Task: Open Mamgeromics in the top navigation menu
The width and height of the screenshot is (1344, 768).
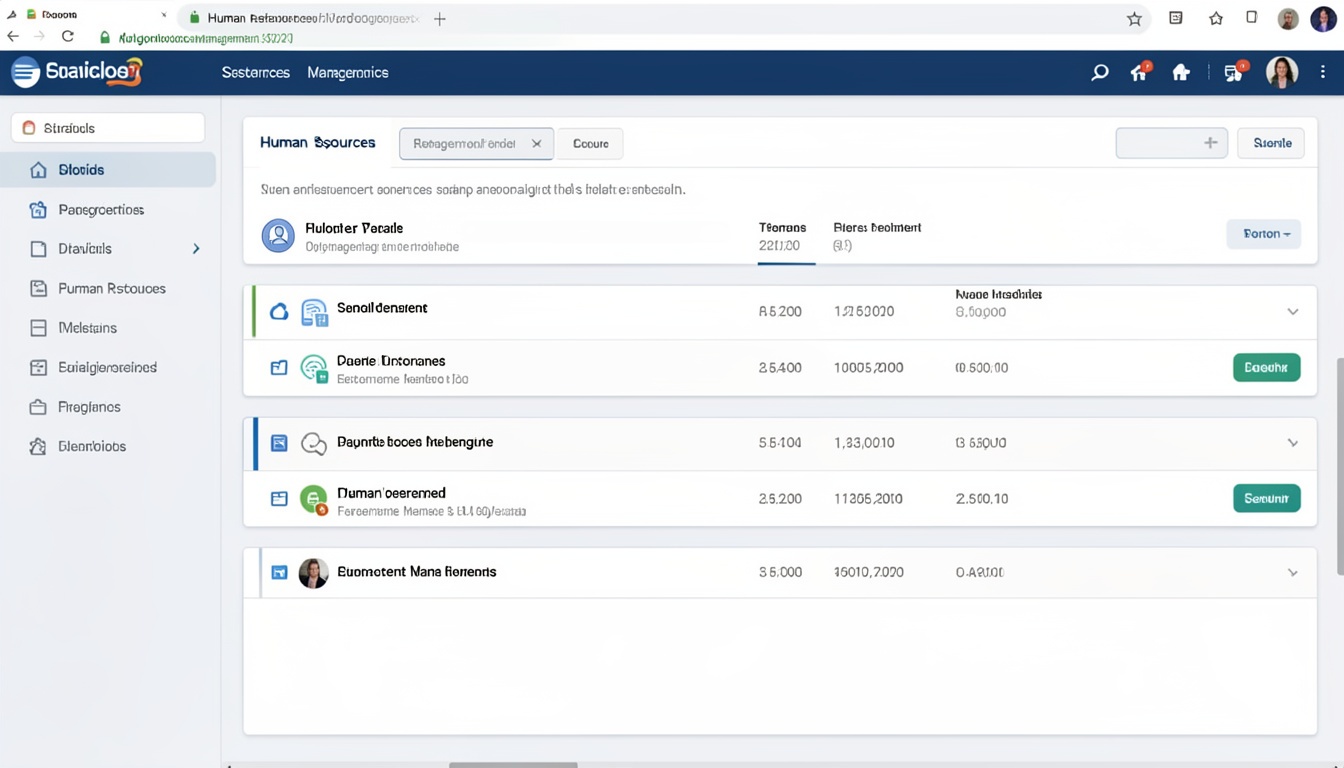Action: [347, 72]
